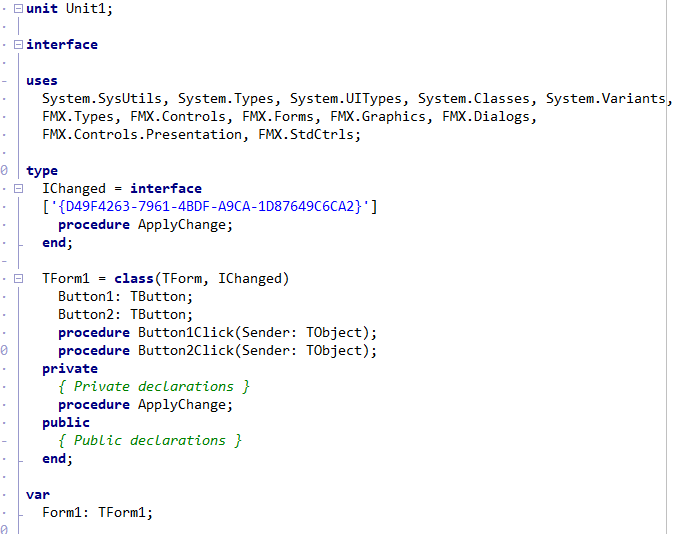Image resolution: width=683 pixels, height=534 pixels.
Task: Click 'FMX.StdCtrls' unit name
Action: [x=306, y=135]
